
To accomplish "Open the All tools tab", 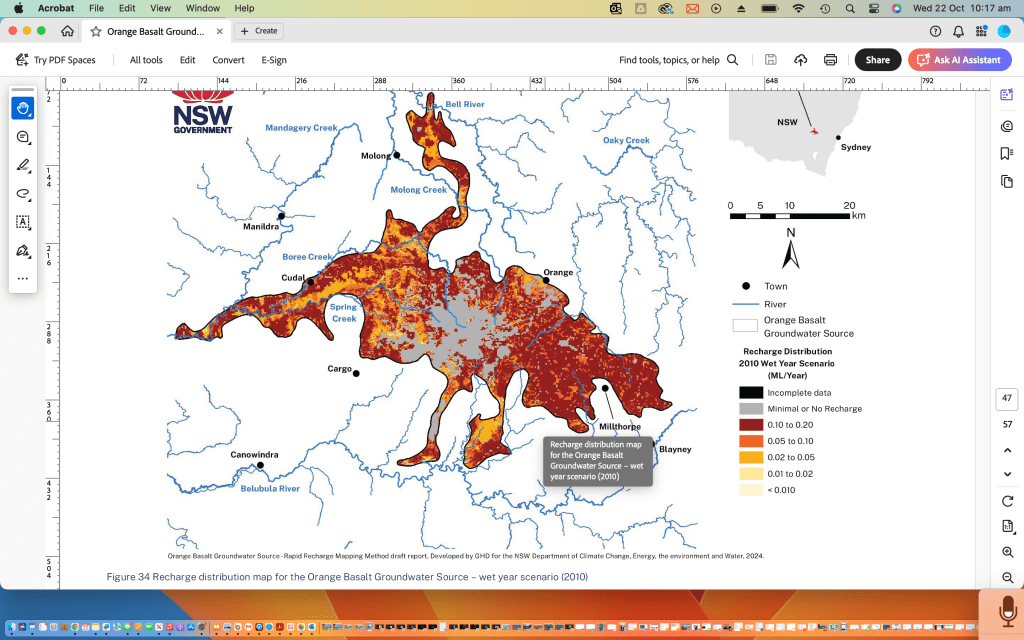I will click(146, 60).
